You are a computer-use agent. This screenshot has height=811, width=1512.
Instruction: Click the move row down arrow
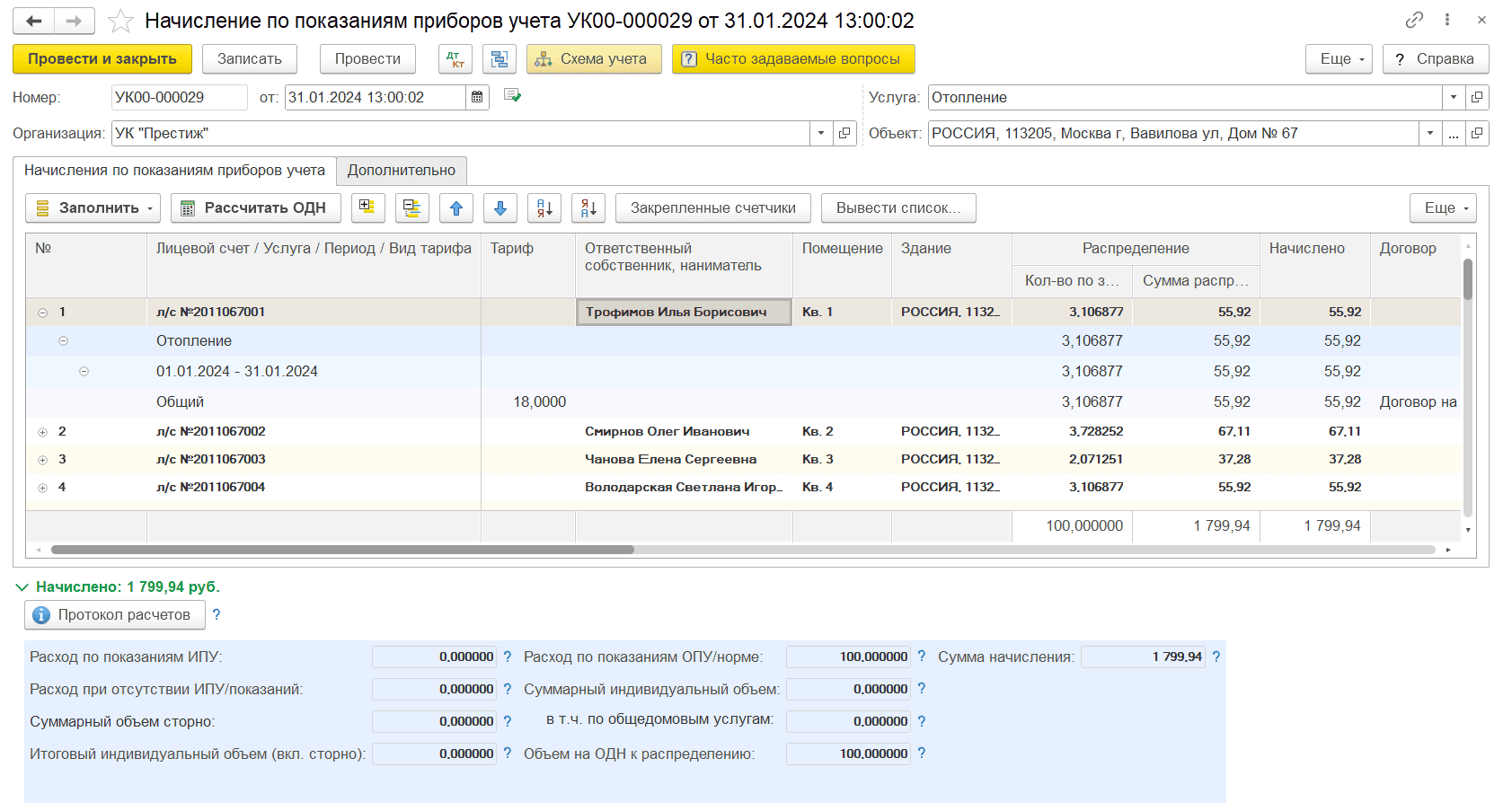pyautogui.click(x=500, y=208)
